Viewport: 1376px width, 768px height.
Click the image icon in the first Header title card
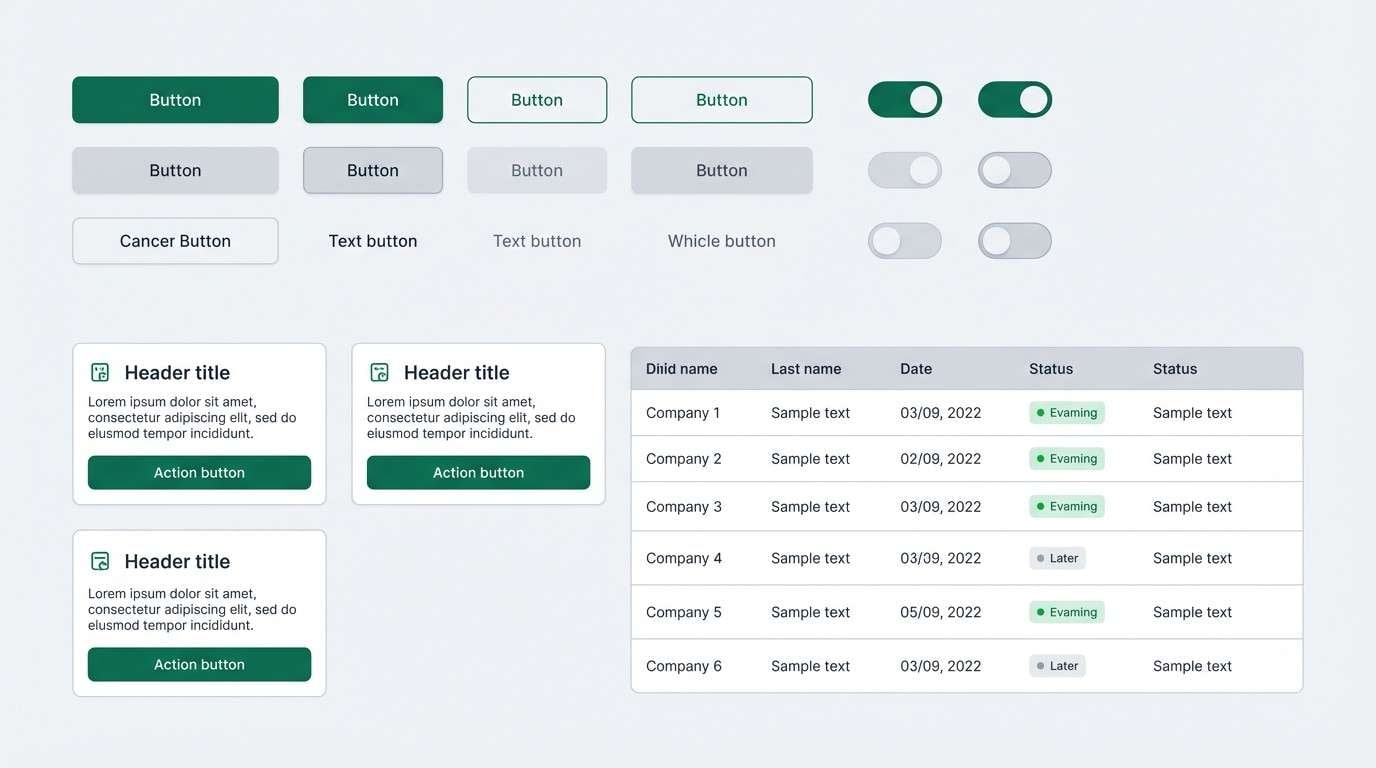coord(99,371)
